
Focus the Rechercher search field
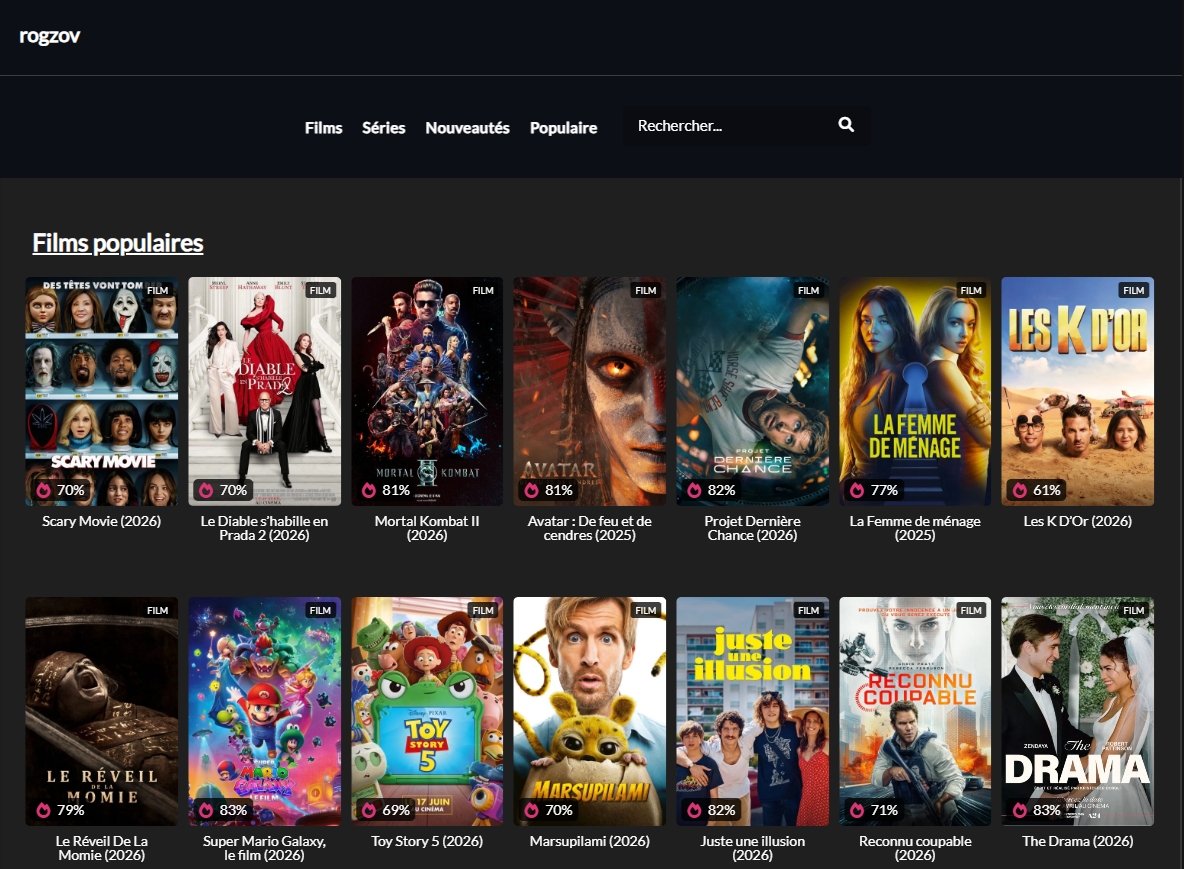tap(729, 125)
